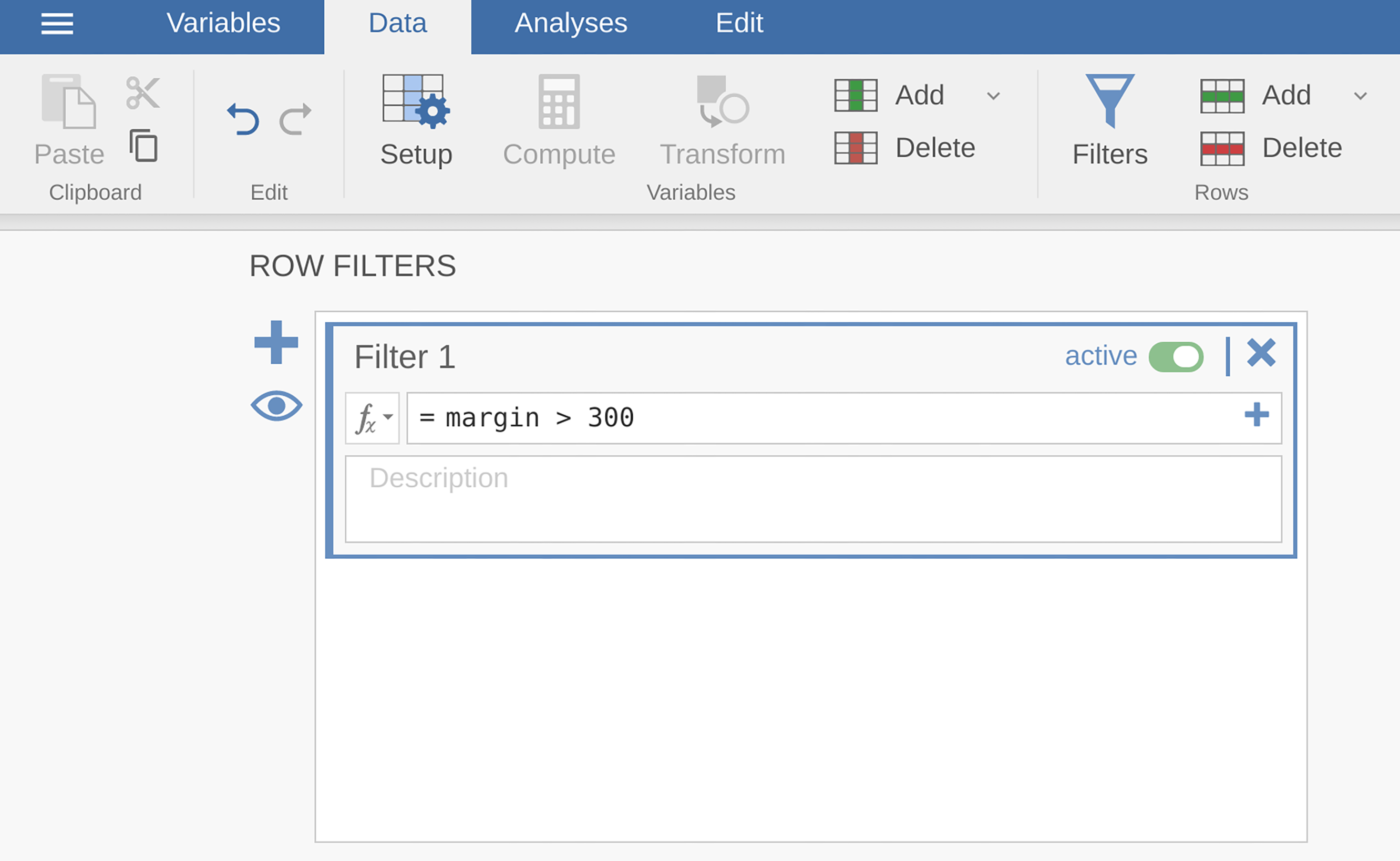
Task: Add a new variable column
Action: point(889,95)
